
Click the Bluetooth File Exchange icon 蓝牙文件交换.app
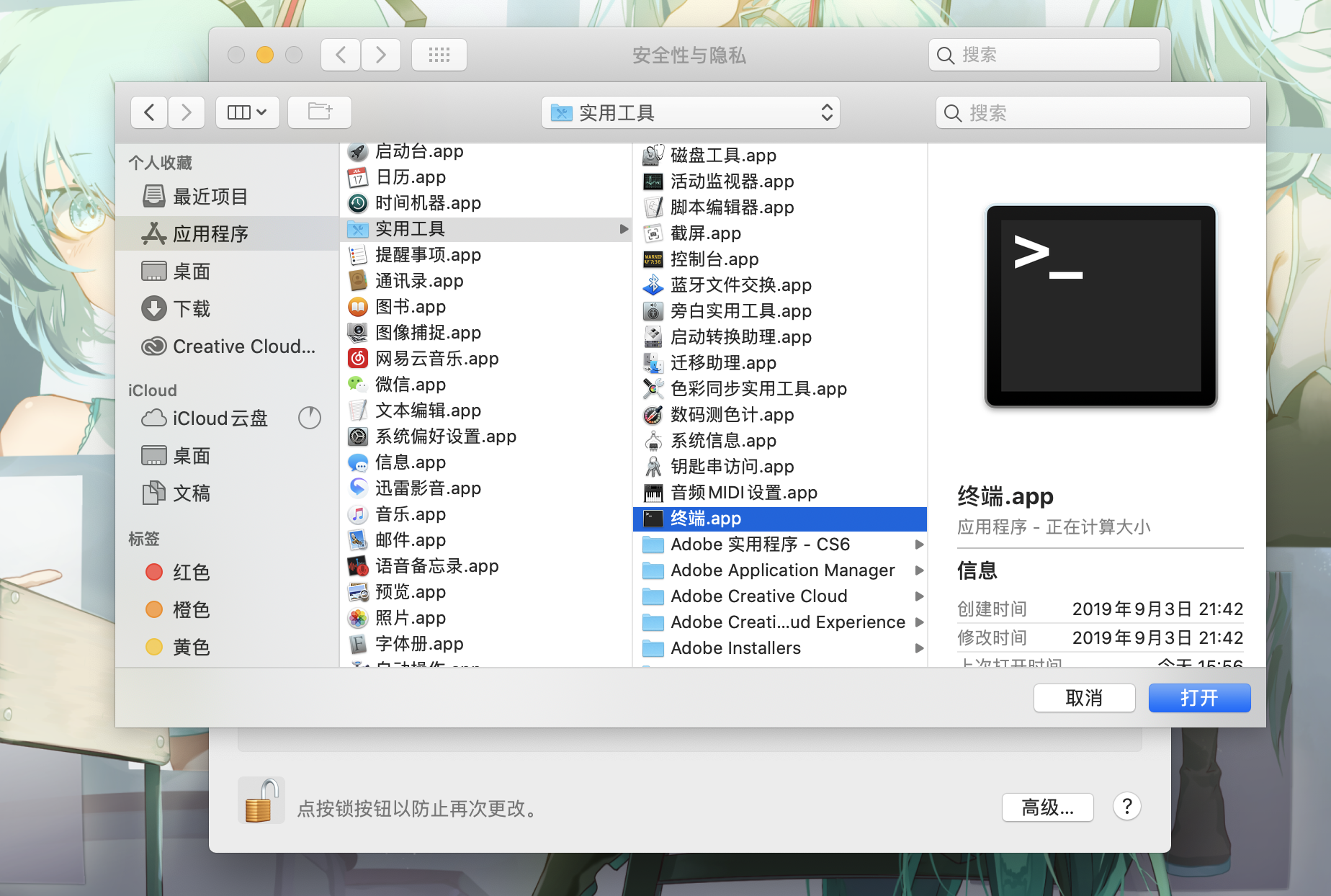click(x=653, y=285)
